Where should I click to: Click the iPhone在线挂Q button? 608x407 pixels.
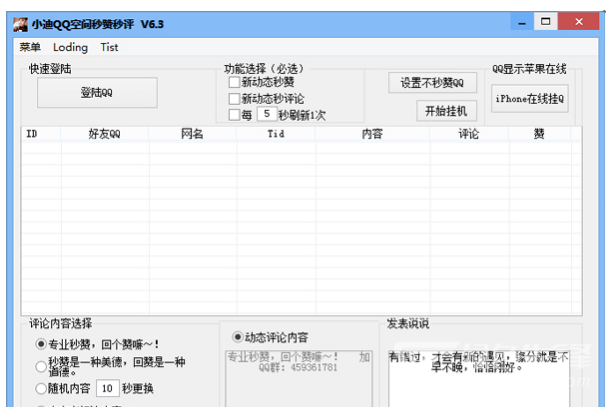[530, 99]
